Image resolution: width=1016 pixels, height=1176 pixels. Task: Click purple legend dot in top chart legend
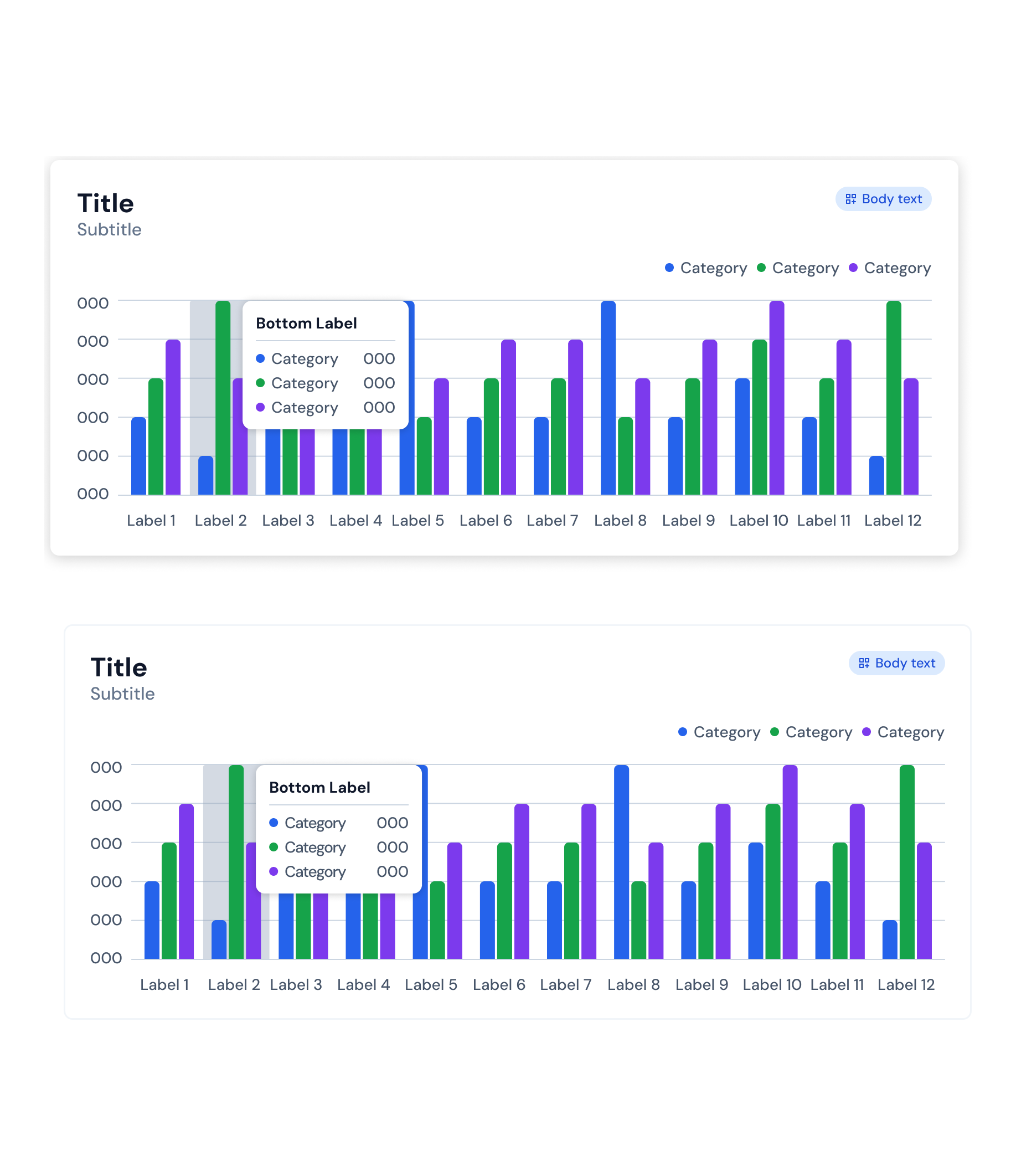[853, 268]
